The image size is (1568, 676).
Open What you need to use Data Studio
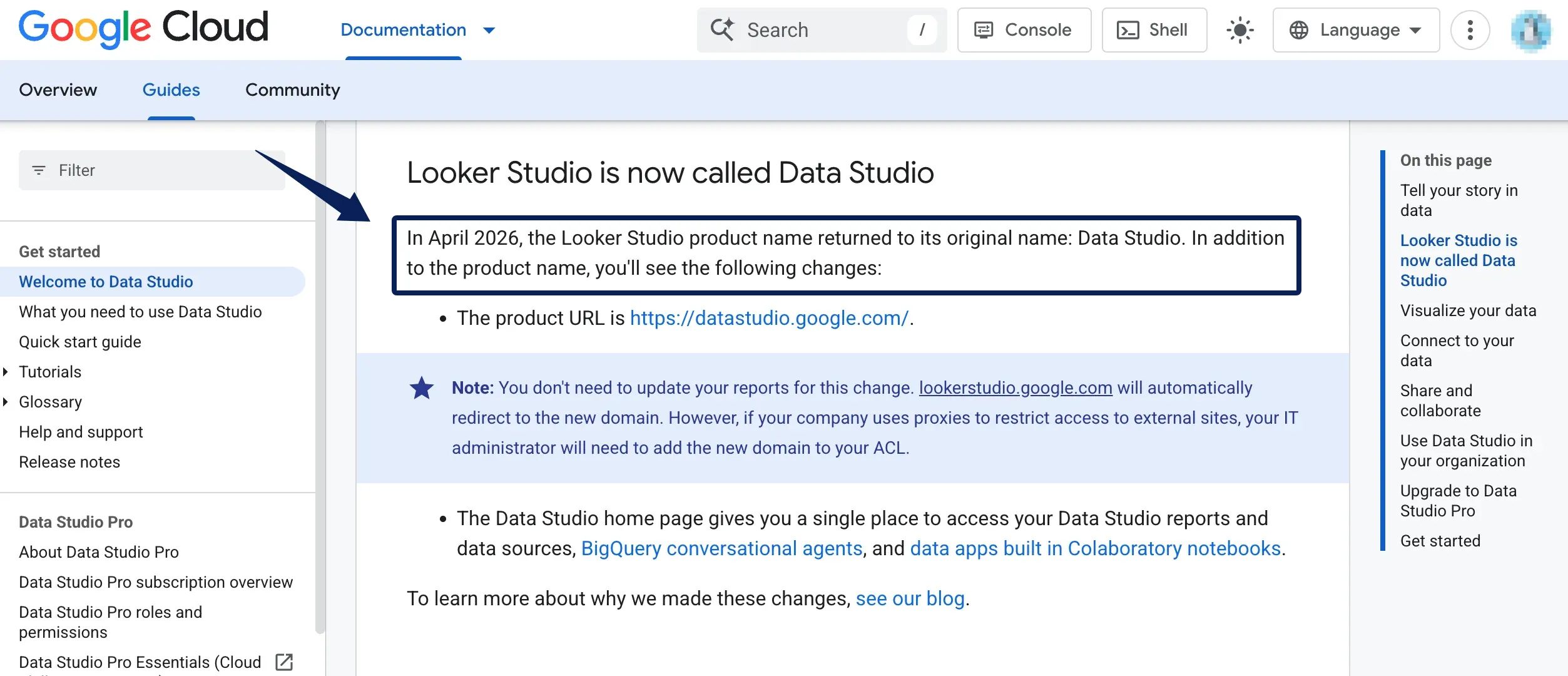[140, 312]
